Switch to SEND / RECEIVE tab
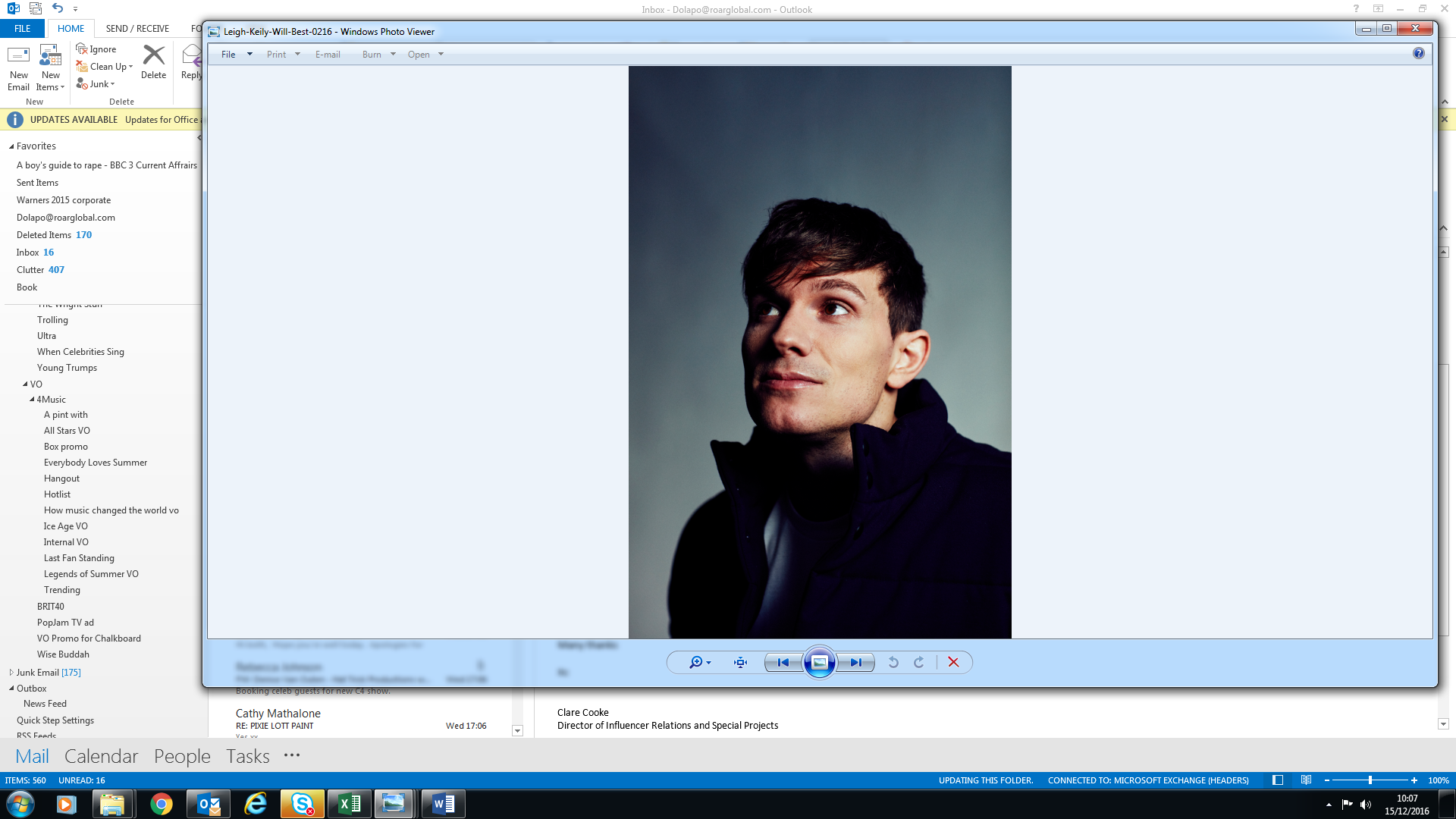The image size is (1456, 819). coord(137,29)
